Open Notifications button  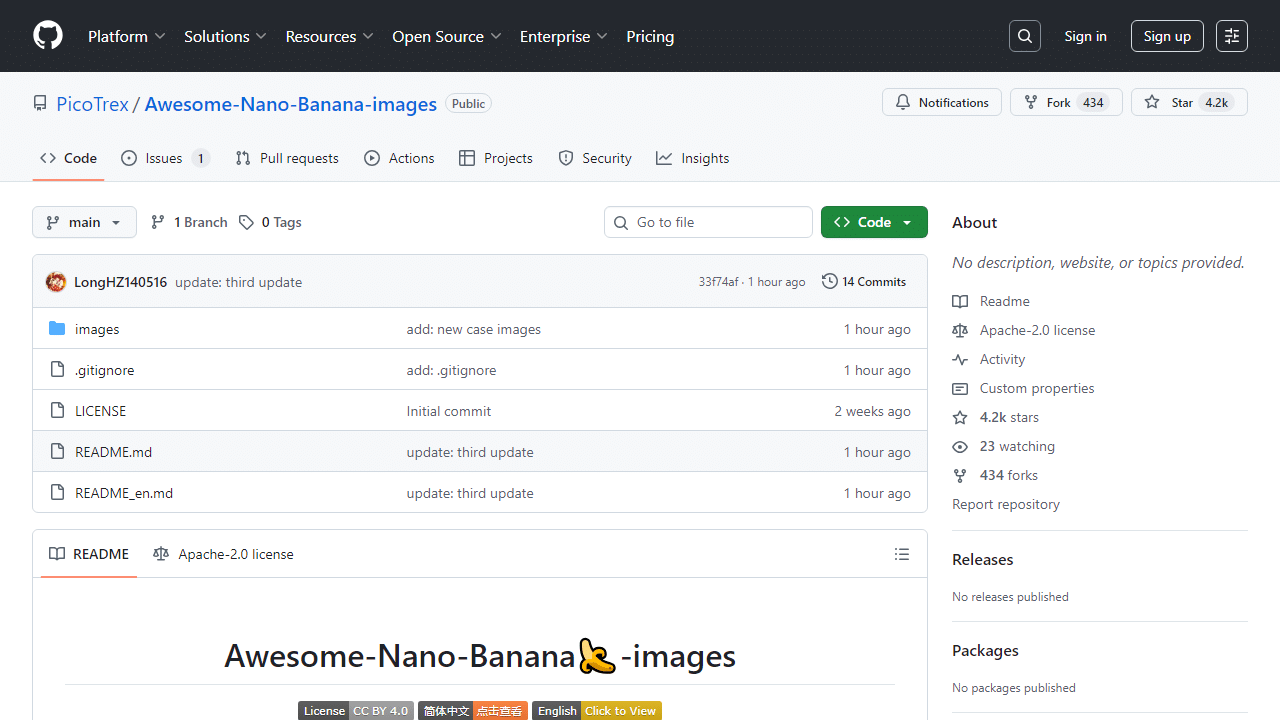click(x=942, y=102)
